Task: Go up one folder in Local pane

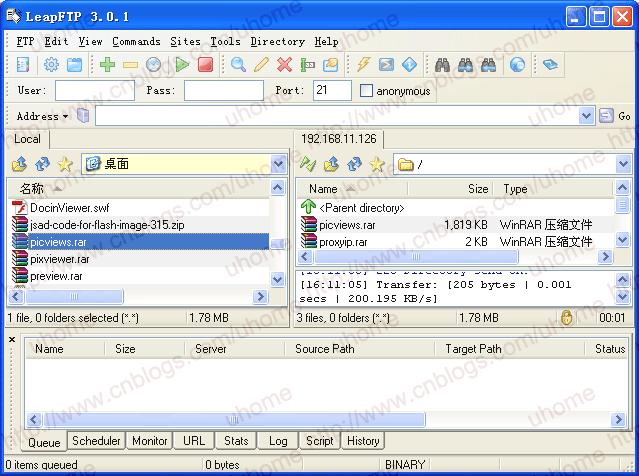Action: (20, 164)
